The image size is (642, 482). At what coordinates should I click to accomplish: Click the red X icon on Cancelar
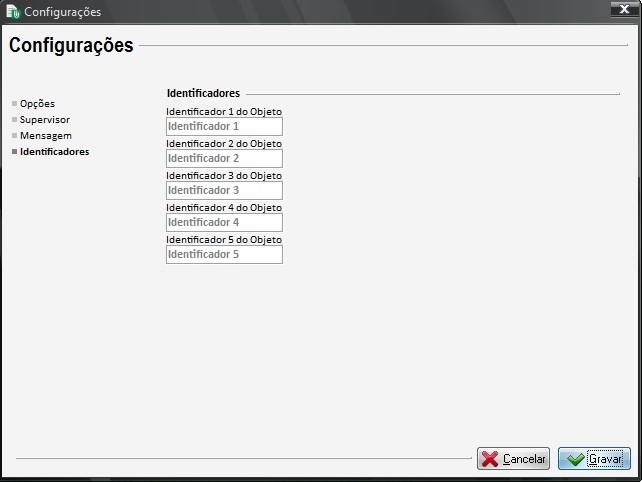[x=489, y=459]
